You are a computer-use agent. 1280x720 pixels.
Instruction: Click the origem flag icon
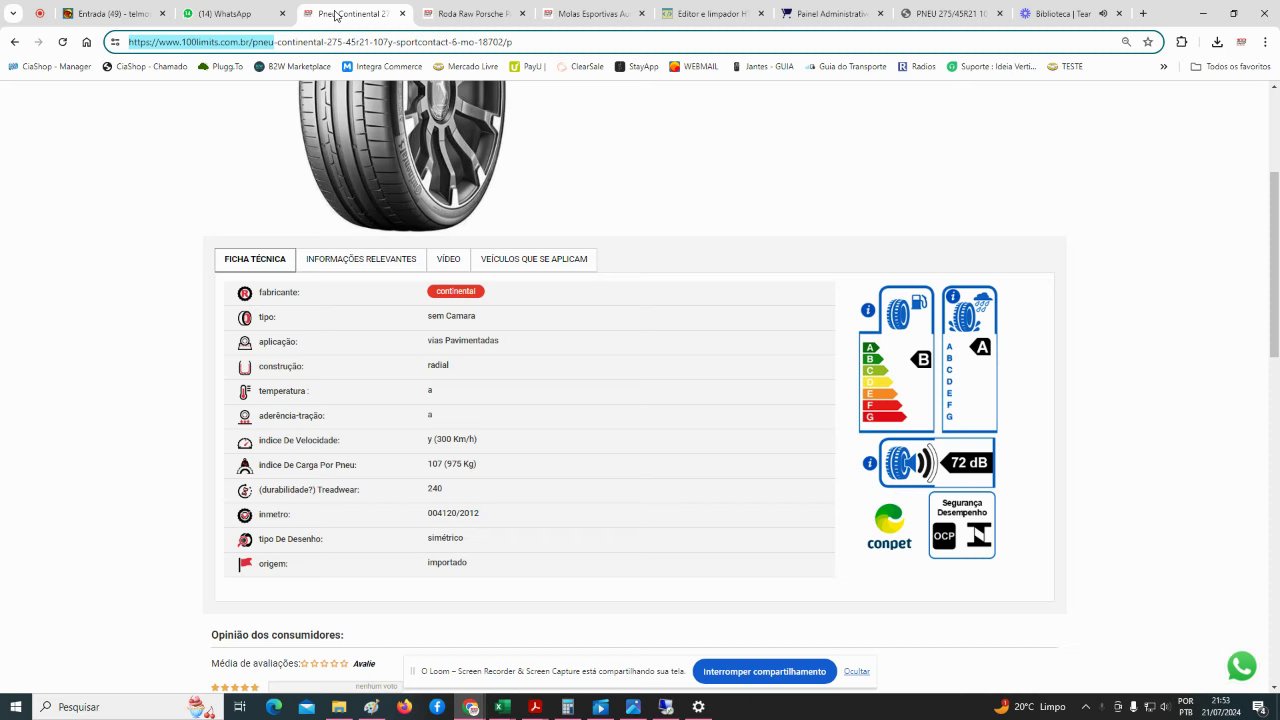pos(245,565)
